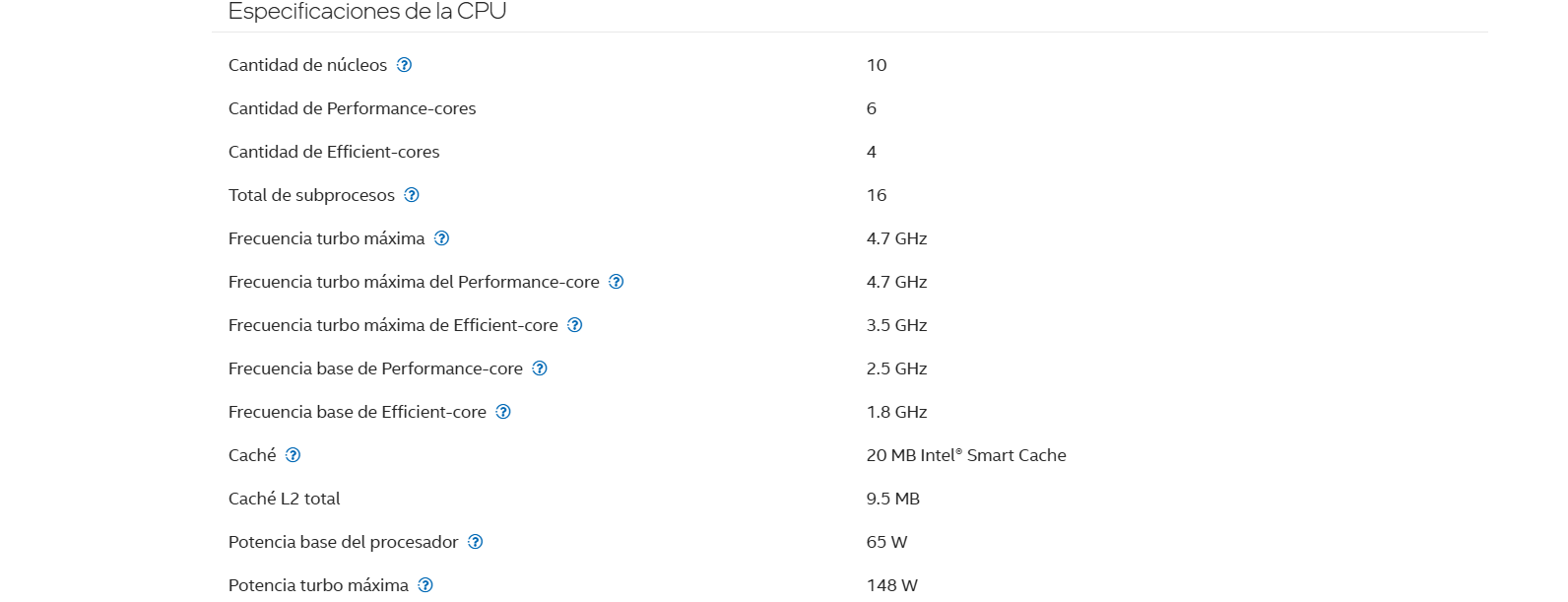The height and width of the screenshot is (602, 1568).
Task: Select the 9.5 MB value
Action: 892,499
